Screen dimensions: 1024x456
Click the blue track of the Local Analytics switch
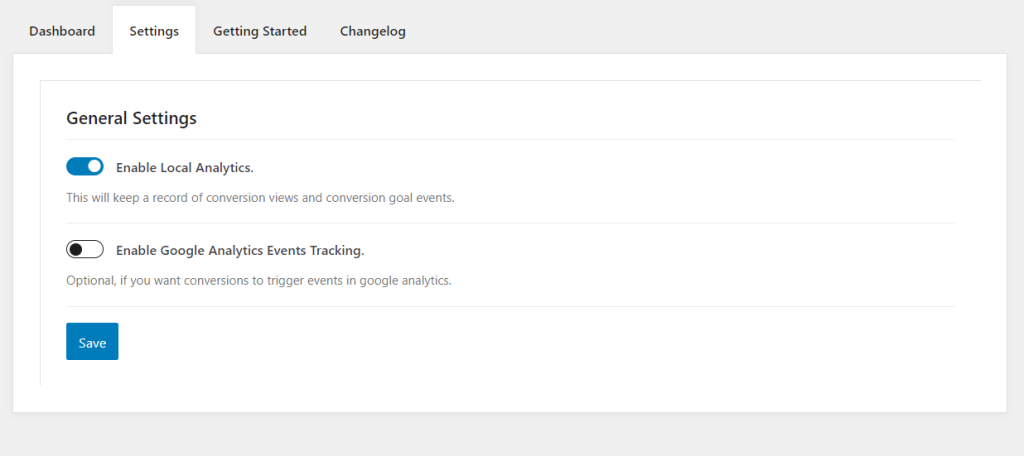click(76, 167)
